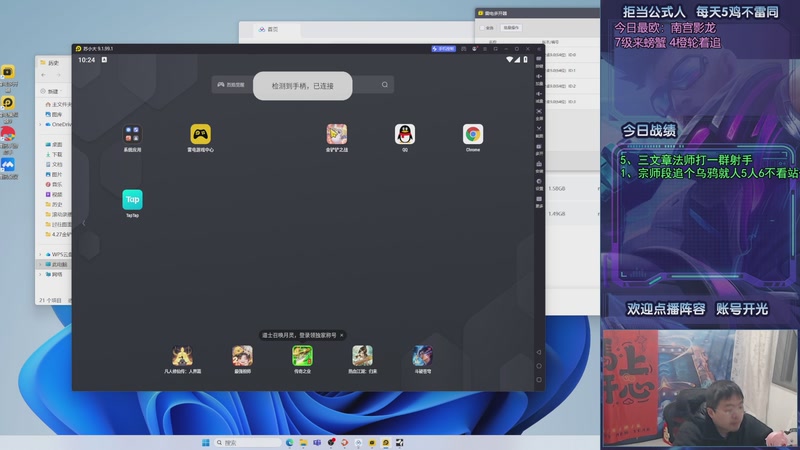Select 音乐 in Explorer sidebar

[x=54, y=184]
